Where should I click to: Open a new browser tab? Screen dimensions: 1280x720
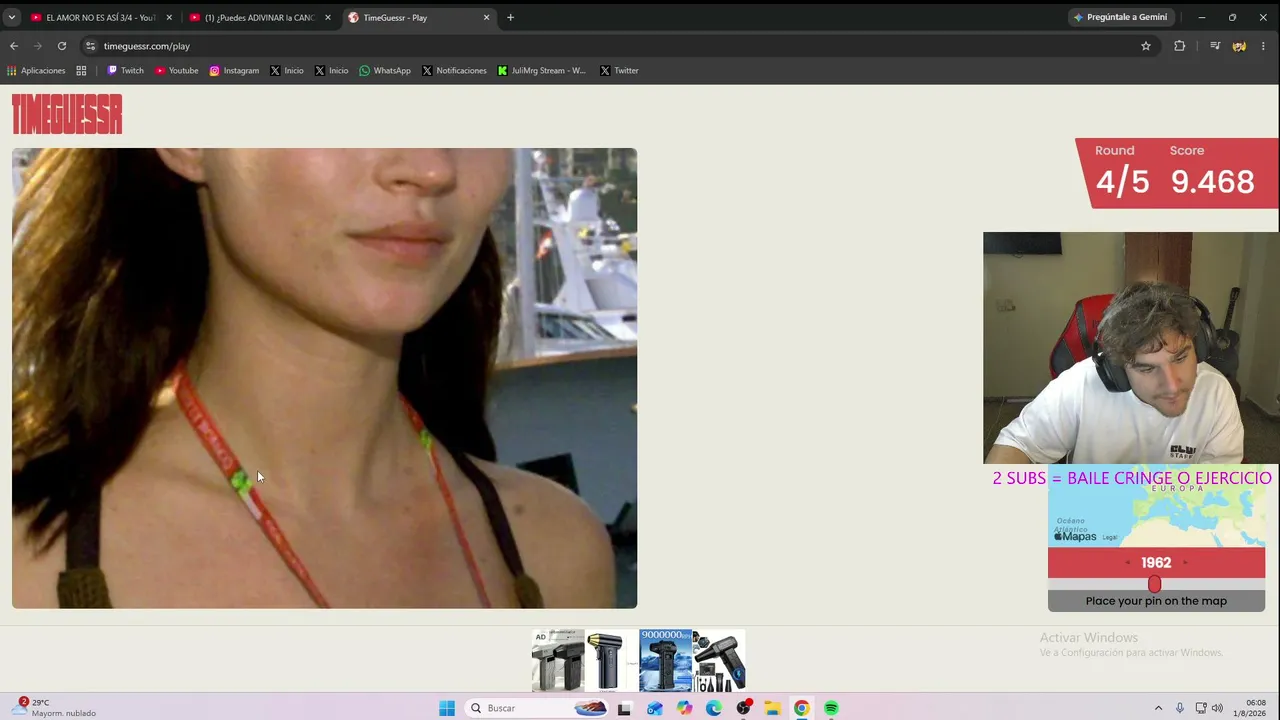click(510, 18)
